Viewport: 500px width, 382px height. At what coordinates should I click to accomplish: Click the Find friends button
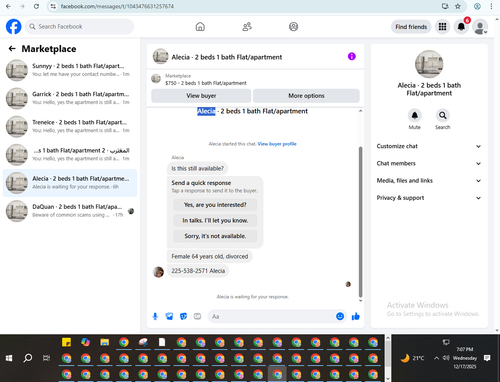tap(411, 27)
